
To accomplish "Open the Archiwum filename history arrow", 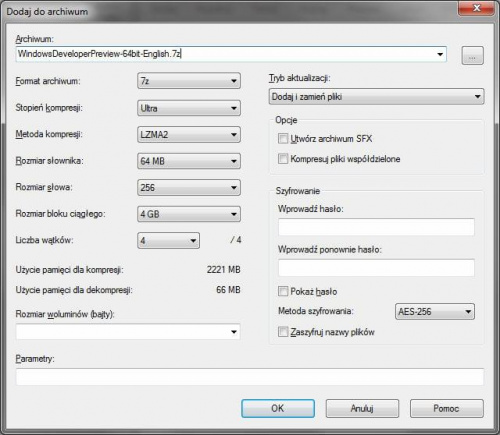I will click(440, 54).
